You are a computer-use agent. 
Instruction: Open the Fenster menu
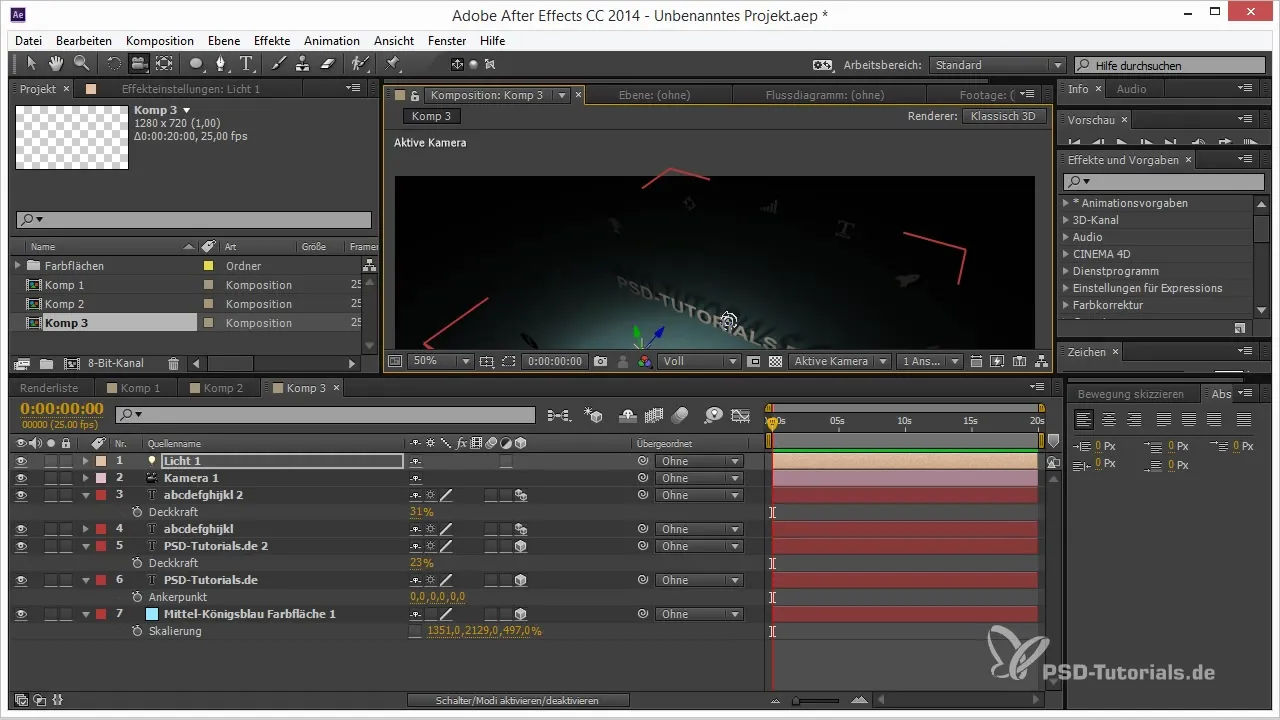(446, 41)
